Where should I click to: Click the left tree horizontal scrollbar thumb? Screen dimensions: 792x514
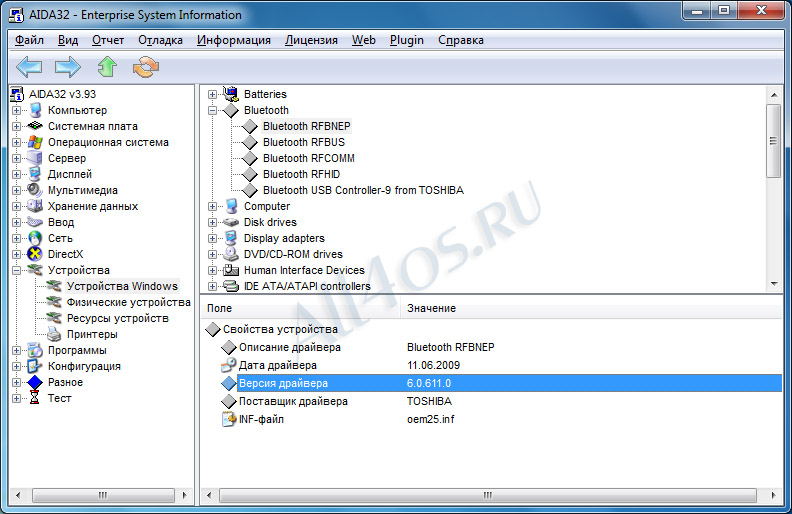pyautogui.click(x=103, y=495)
